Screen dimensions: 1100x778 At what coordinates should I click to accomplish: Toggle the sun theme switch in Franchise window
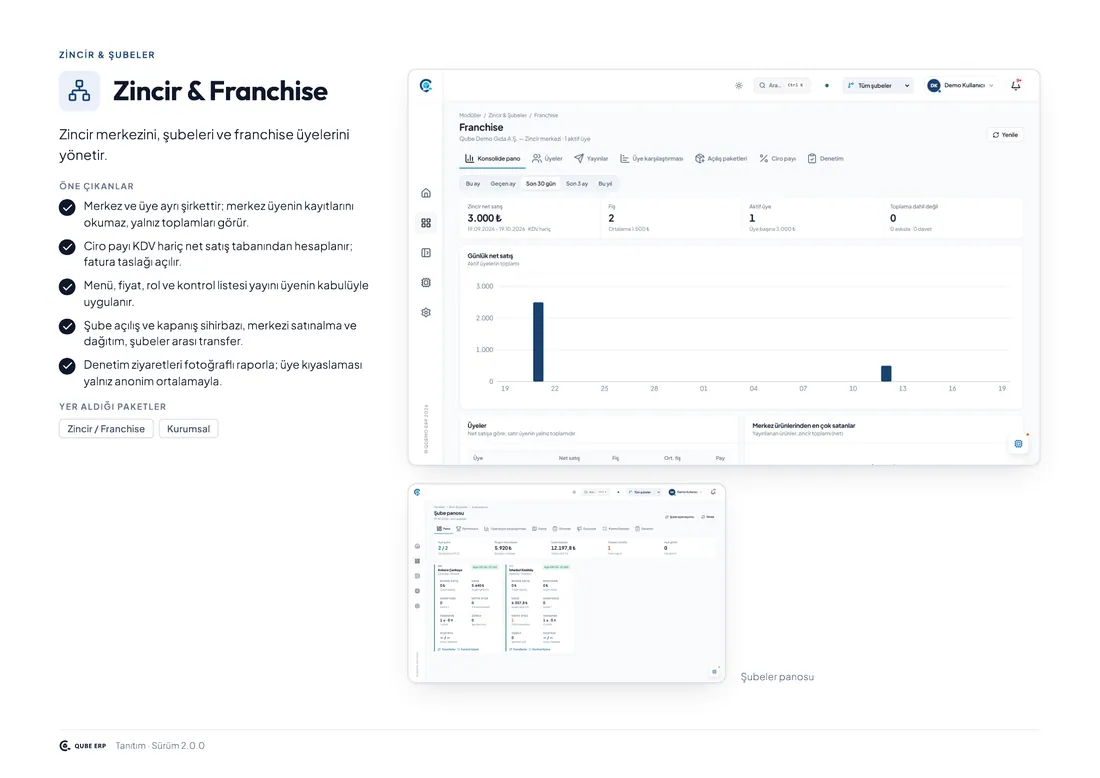pos(739,86)
